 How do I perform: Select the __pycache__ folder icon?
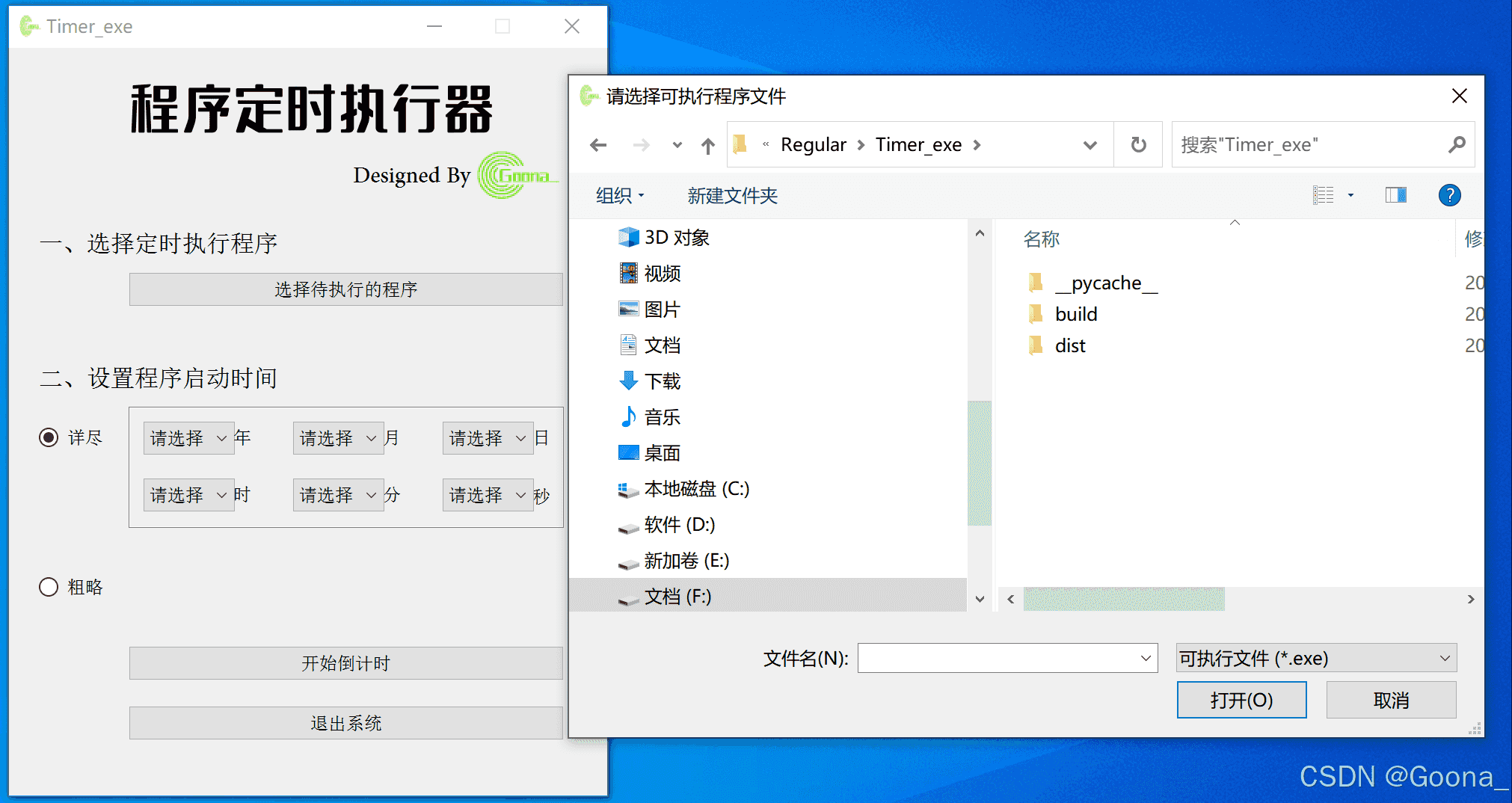tap(1036, 283)
